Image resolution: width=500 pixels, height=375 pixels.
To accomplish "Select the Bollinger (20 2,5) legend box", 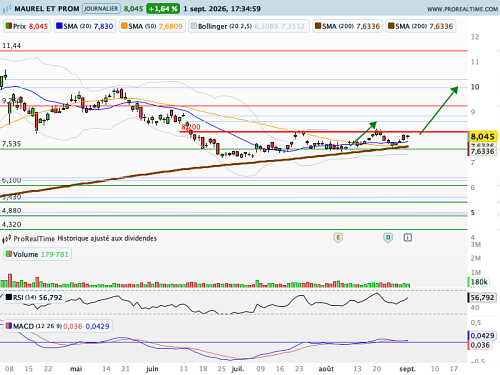I will click(249, 26).
